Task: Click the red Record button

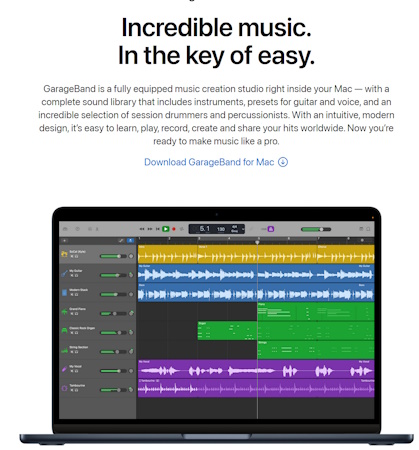Action: click(174, 229)
